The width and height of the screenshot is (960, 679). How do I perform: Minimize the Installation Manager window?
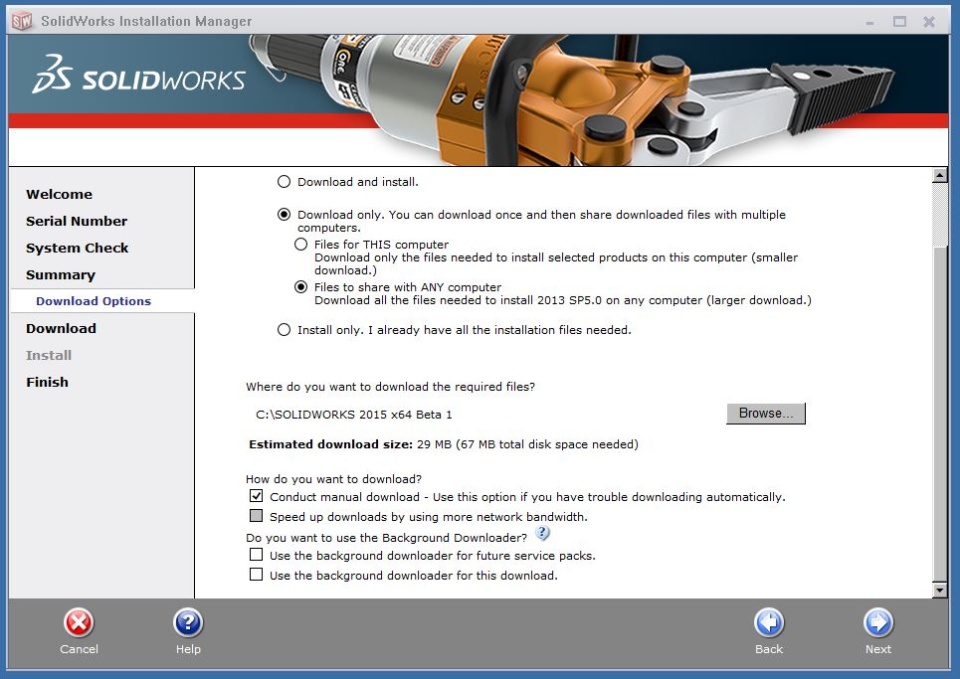870,22
